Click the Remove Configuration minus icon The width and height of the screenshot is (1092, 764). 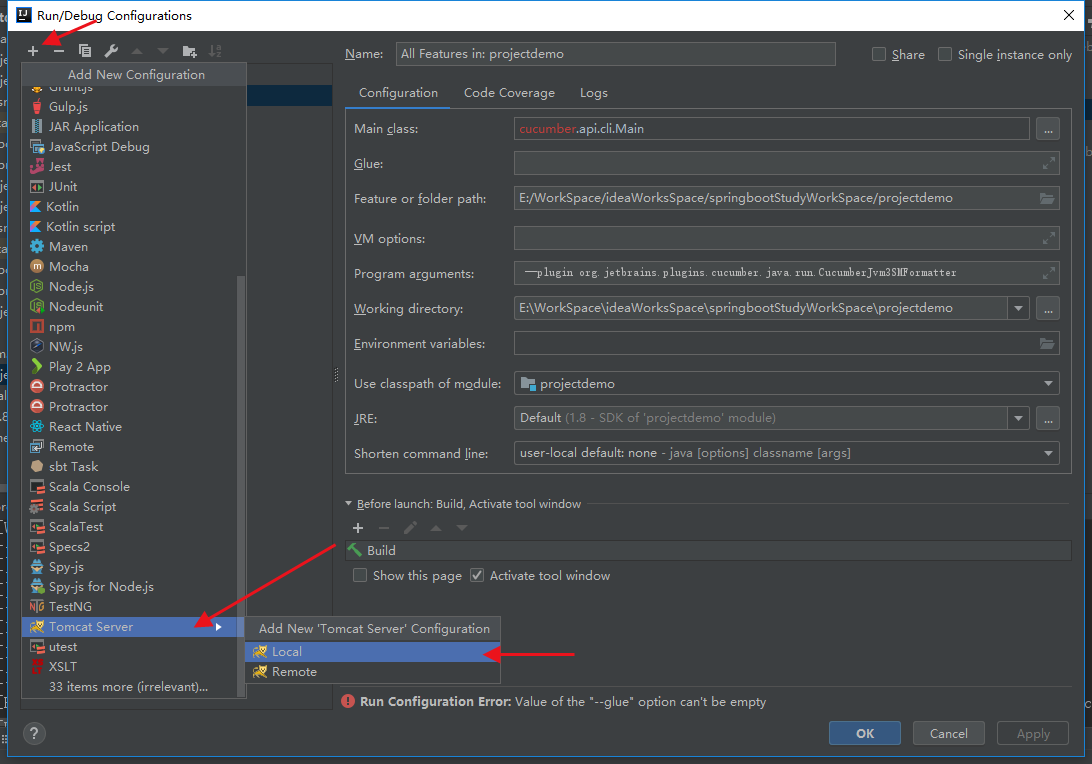[x=58, y=51]
